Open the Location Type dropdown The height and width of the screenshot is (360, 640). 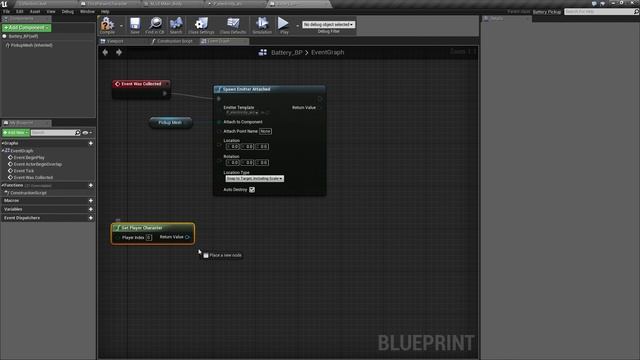pyautogui.click(x=255, y=179)
